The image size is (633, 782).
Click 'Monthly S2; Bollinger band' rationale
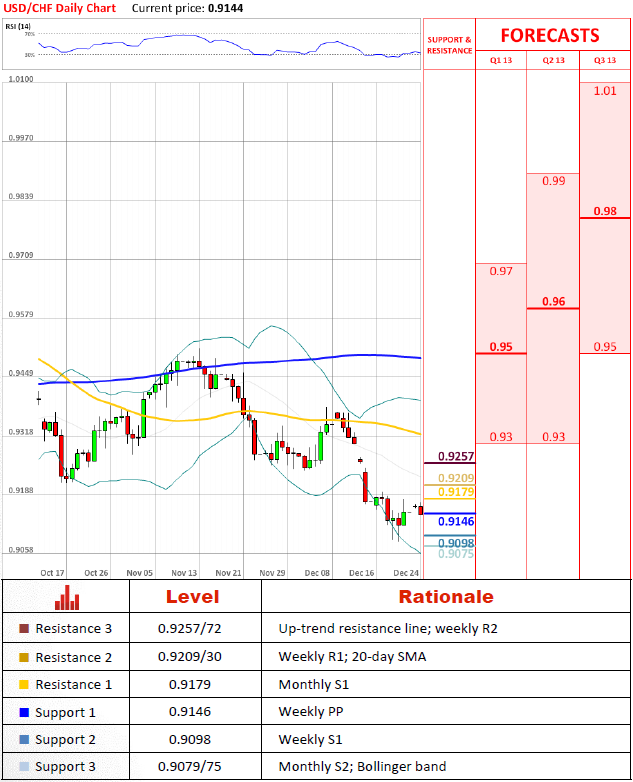[362, 766]
